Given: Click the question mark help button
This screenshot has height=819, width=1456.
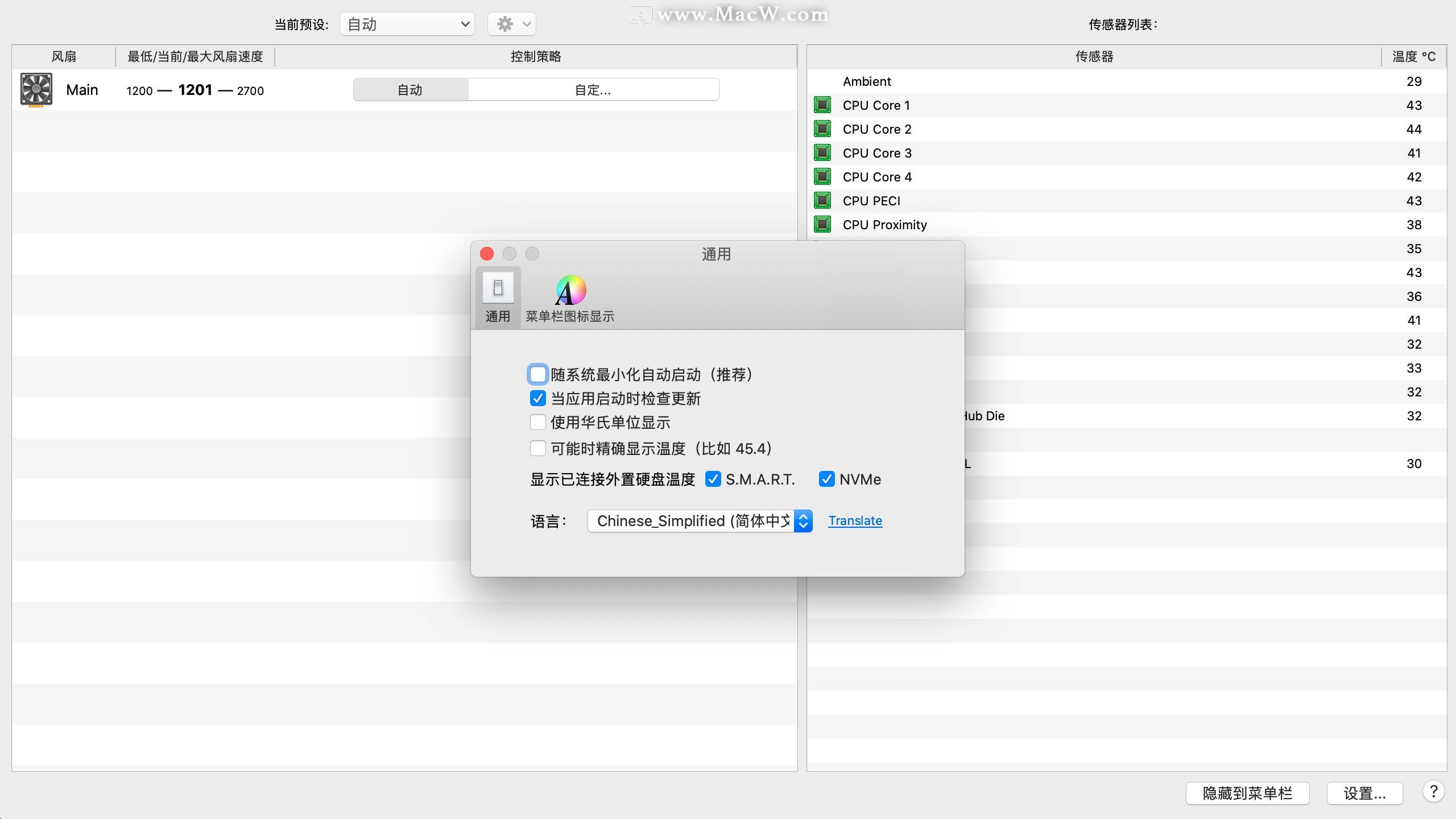Looking at the screenshot, I should point(1433,792).
